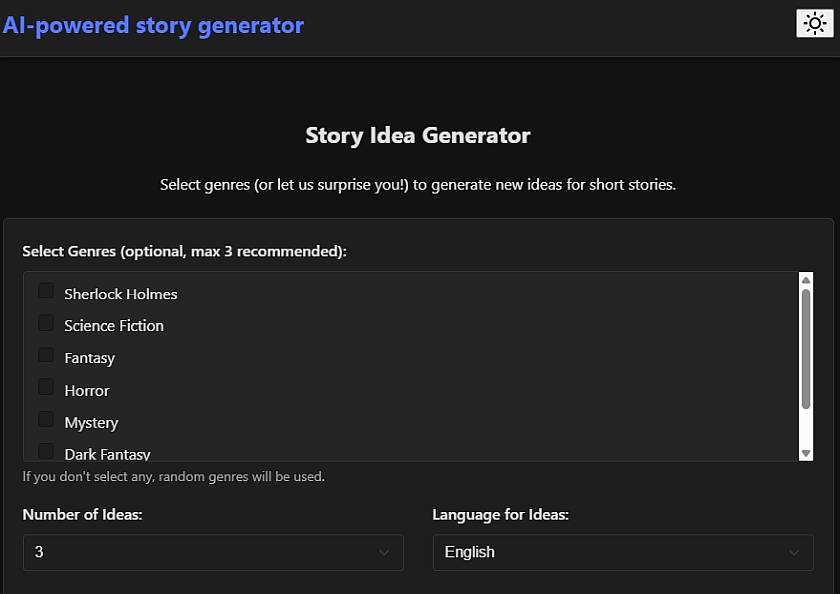Click the Fantasy genre label text
Viewport: 840px width, 594px height.
coord(89,357)
